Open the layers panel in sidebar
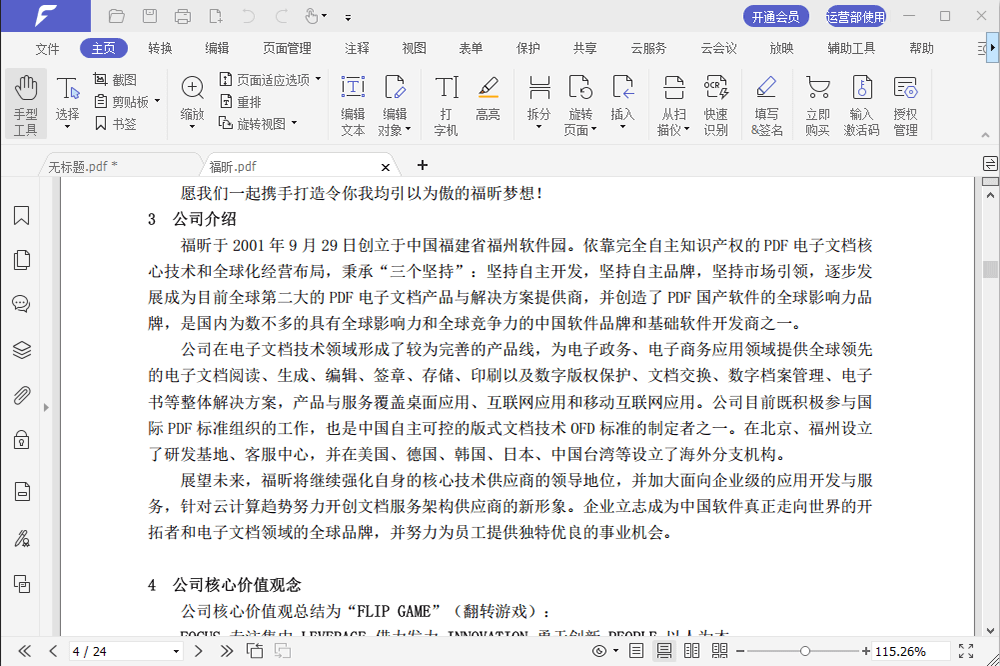 click(22, 350)
